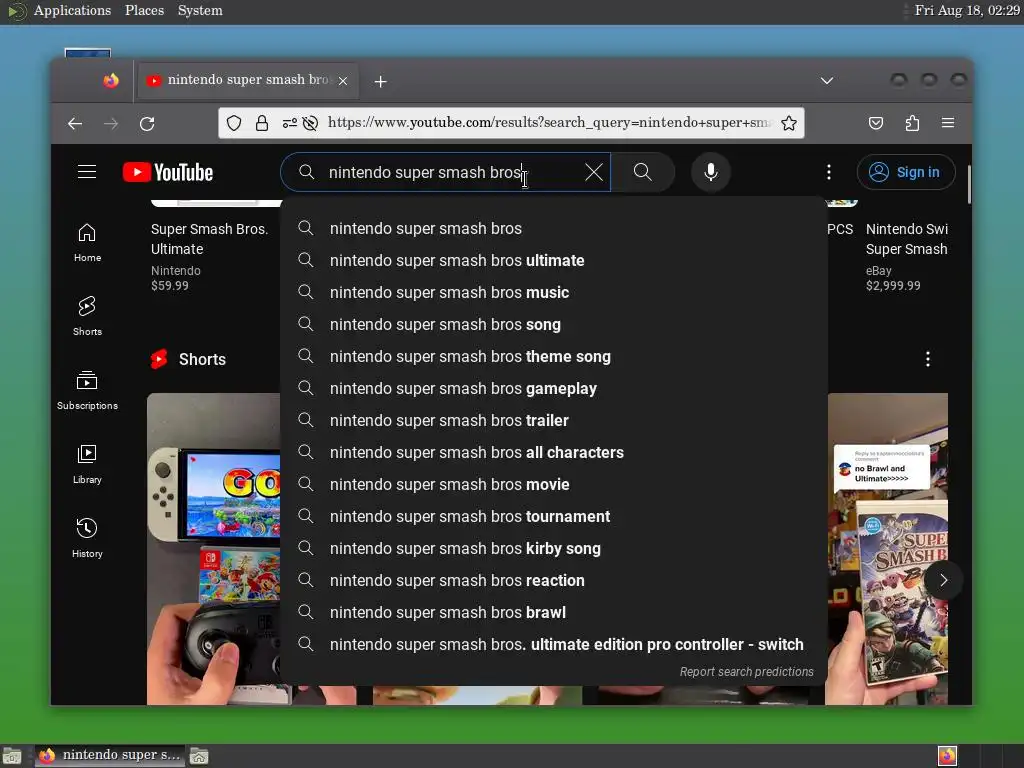Open Library in the sidebar
This screenshot has width=1024, height=768.
pyautogui.click(x=88, y=464)
